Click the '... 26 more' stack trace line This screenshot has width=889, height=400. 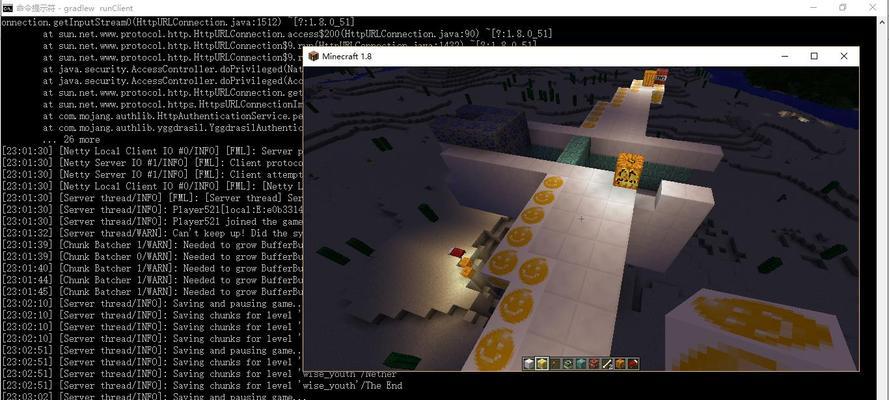click(71, 139)
